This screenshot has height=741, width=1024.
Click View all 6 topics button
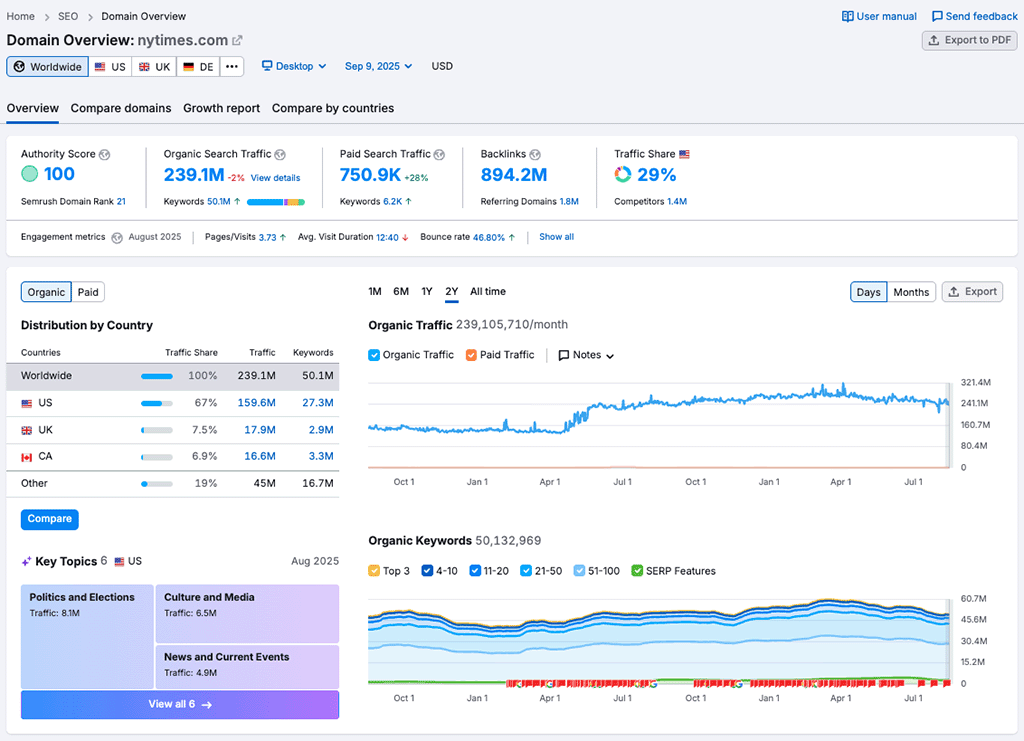coord(180,704)
